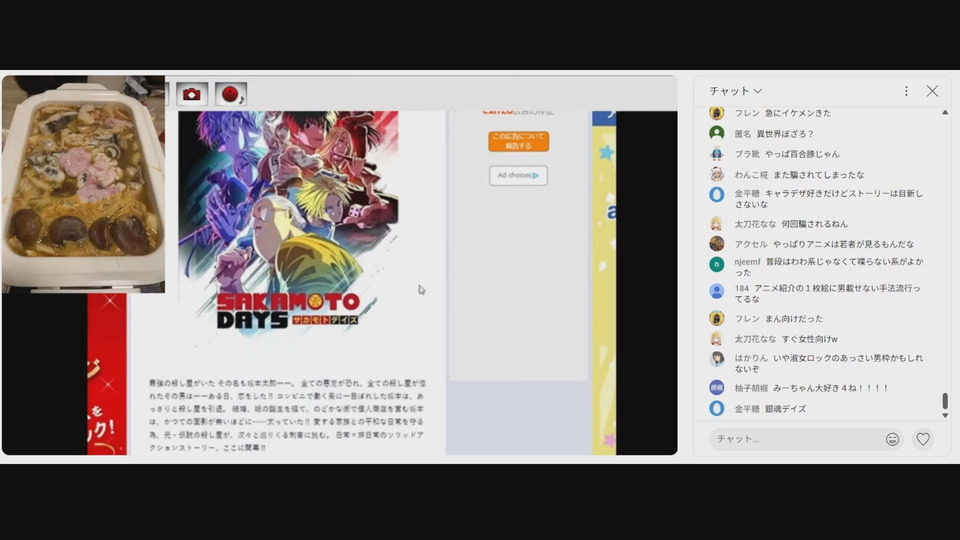
Task: Click avatar next to 太刀花なな すぐ女性向けw
Action: tap(717, 339)
